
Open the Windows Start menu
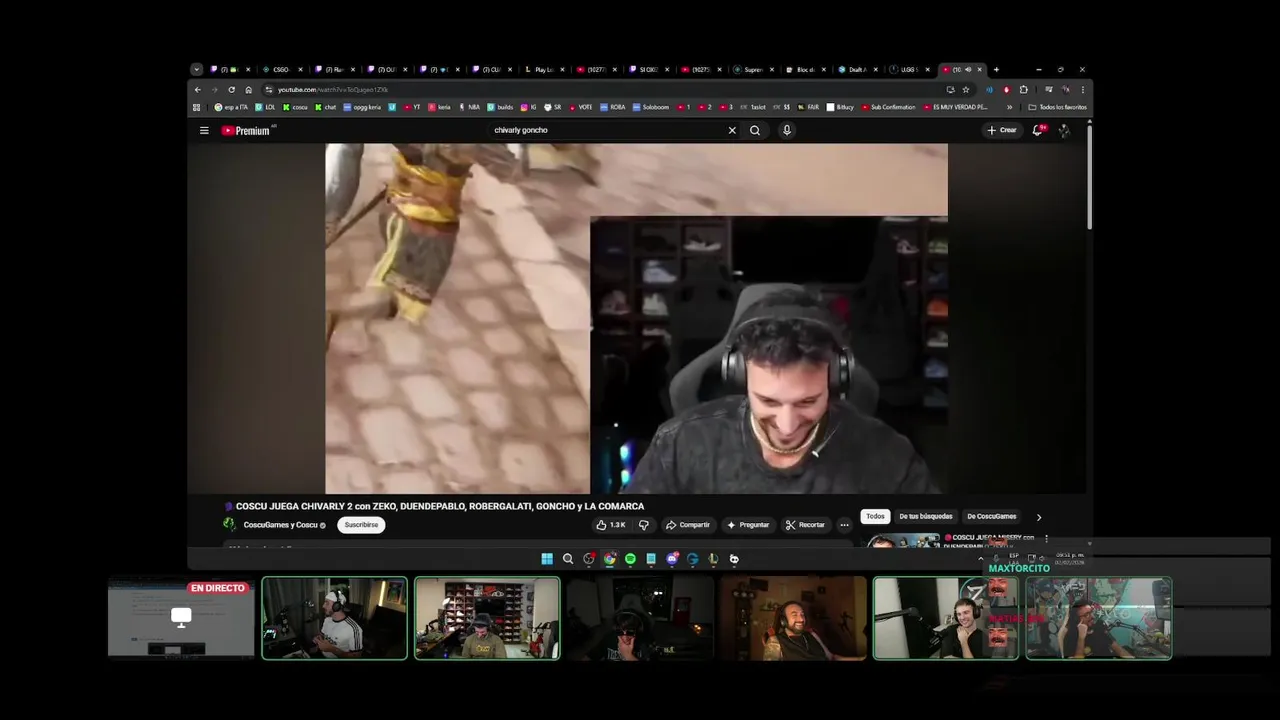click(x=547, y=559)
